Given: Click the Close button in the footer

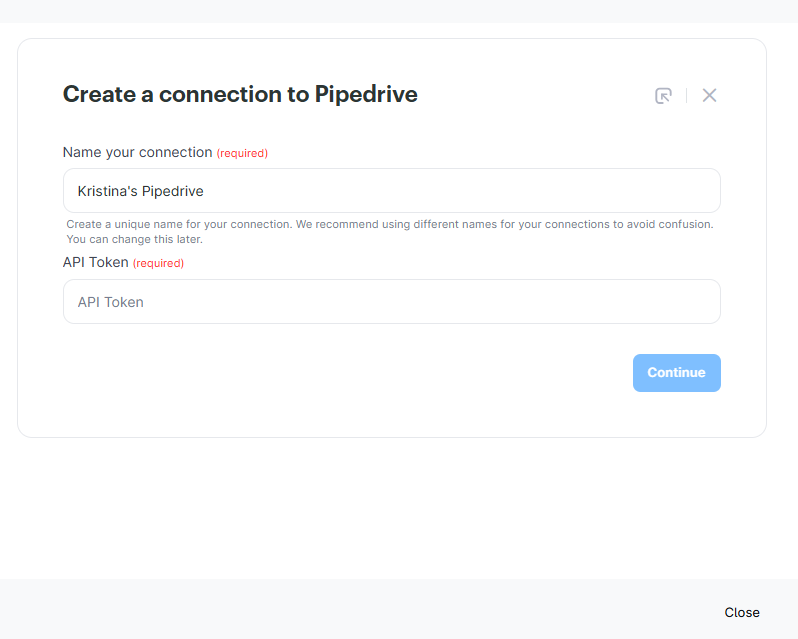Looking at the screenshot, I should pos(742,612).
